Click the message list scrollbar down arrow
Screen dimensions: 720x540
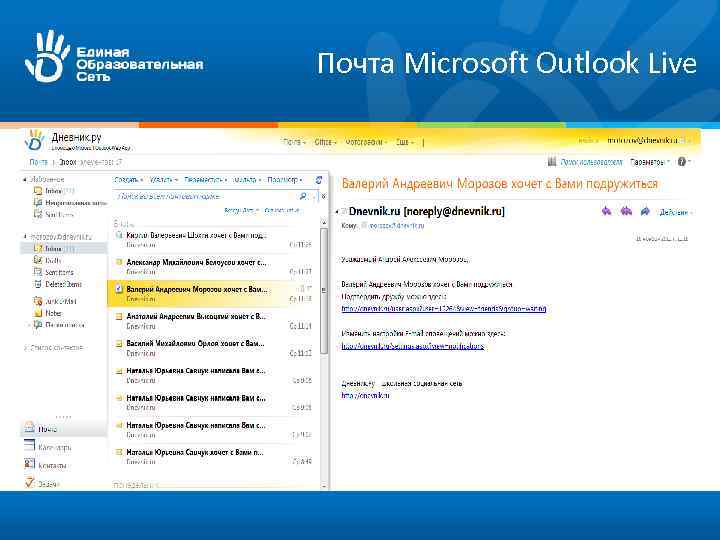(324, 485)
